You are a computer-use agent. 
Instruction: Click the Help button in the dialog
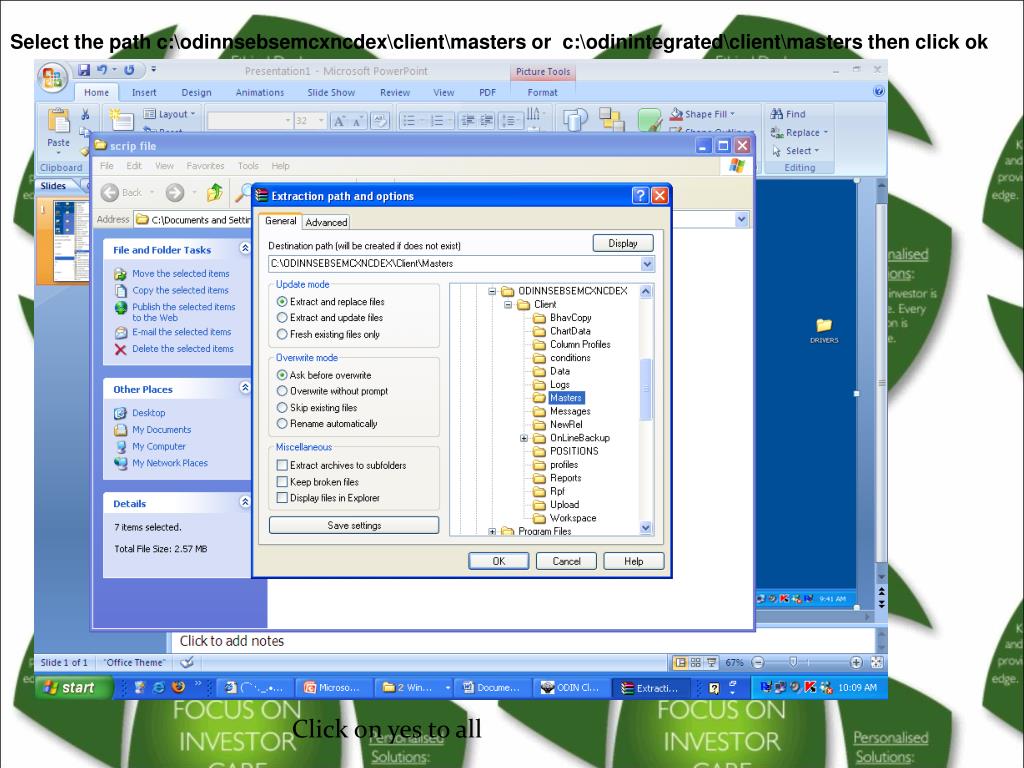tap(633, 562)
